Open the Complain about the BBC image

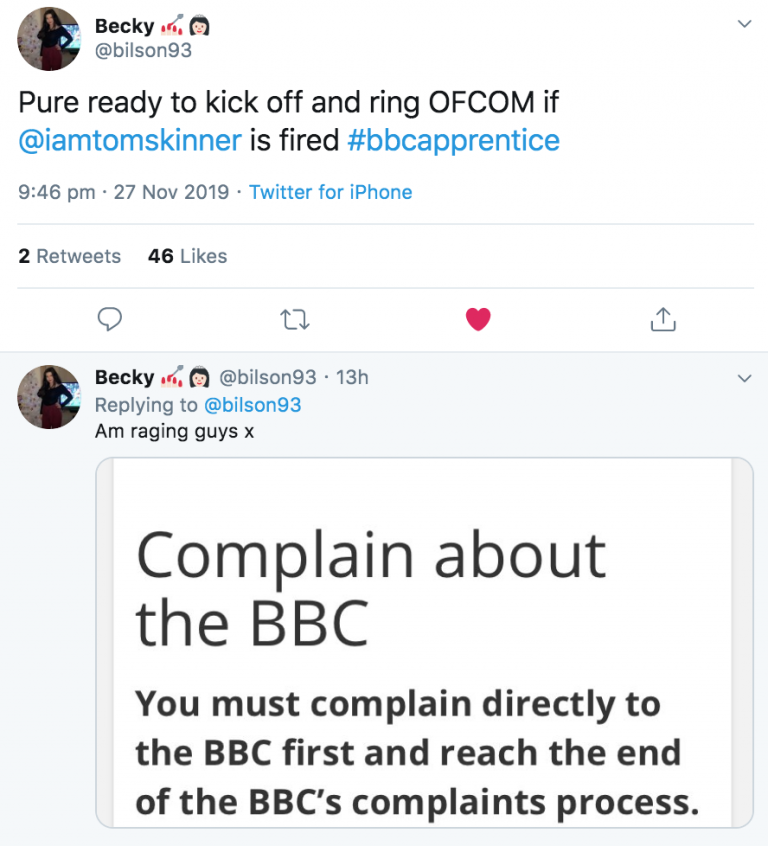coord(424,642)
